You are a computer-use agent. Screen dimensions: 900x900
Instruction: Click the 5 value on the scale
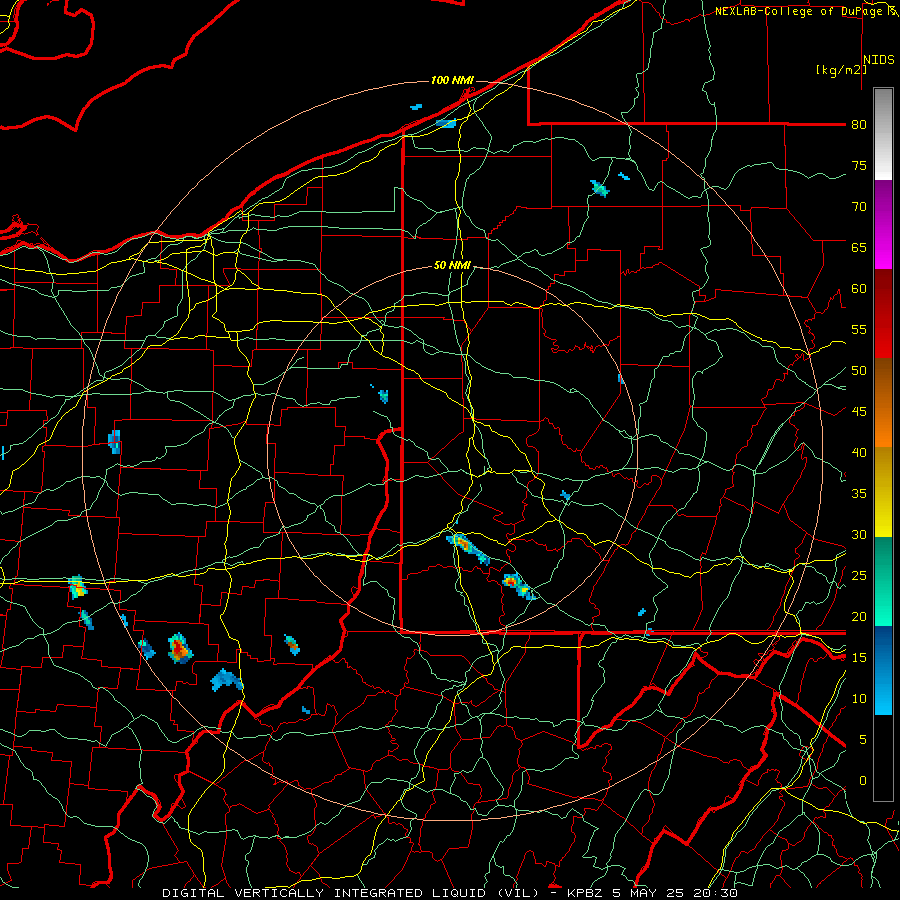point(863,740)
